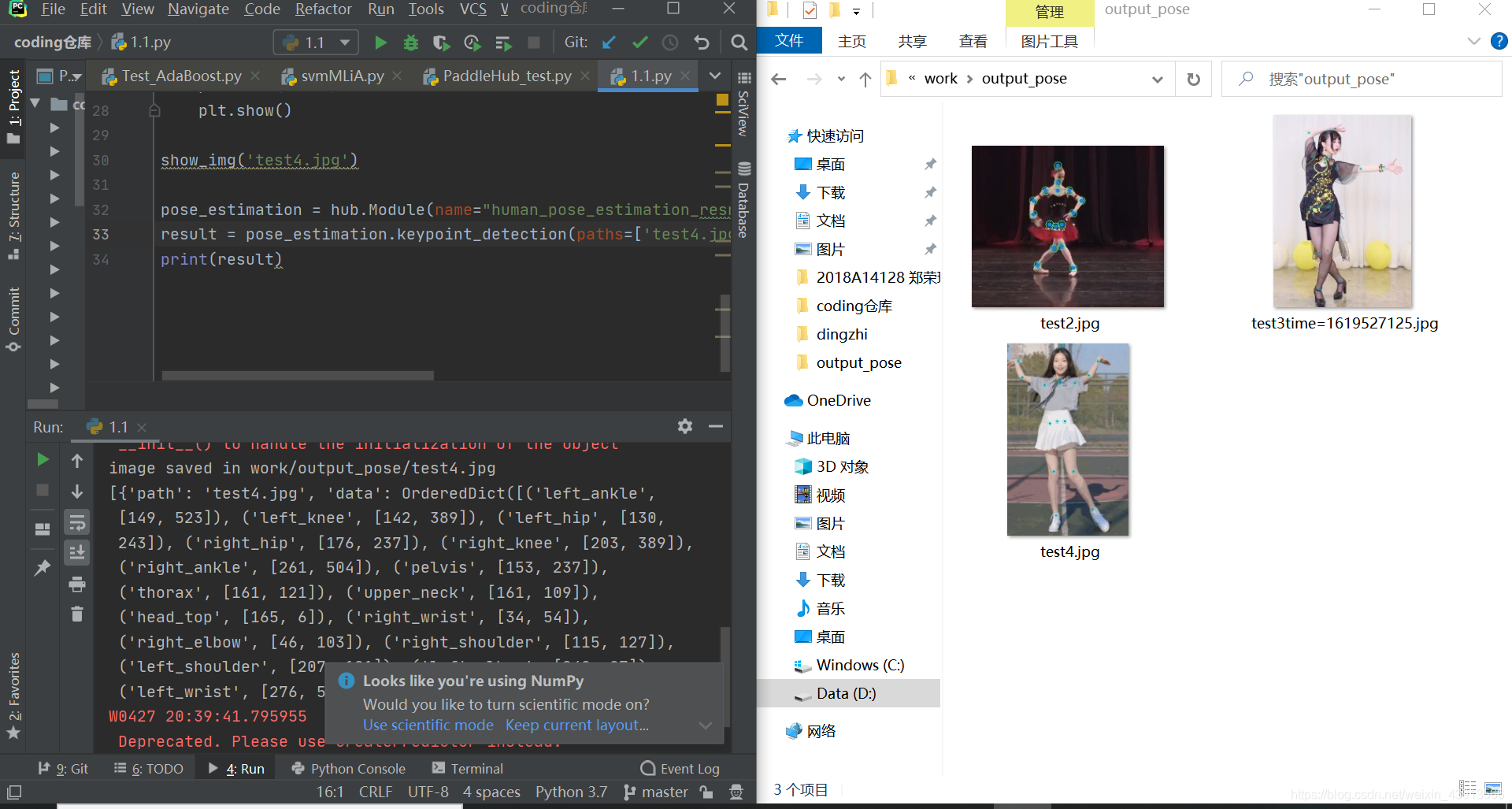
Task: Run the 1.1 configuration with green play button
Action: [x=380, y=43]
